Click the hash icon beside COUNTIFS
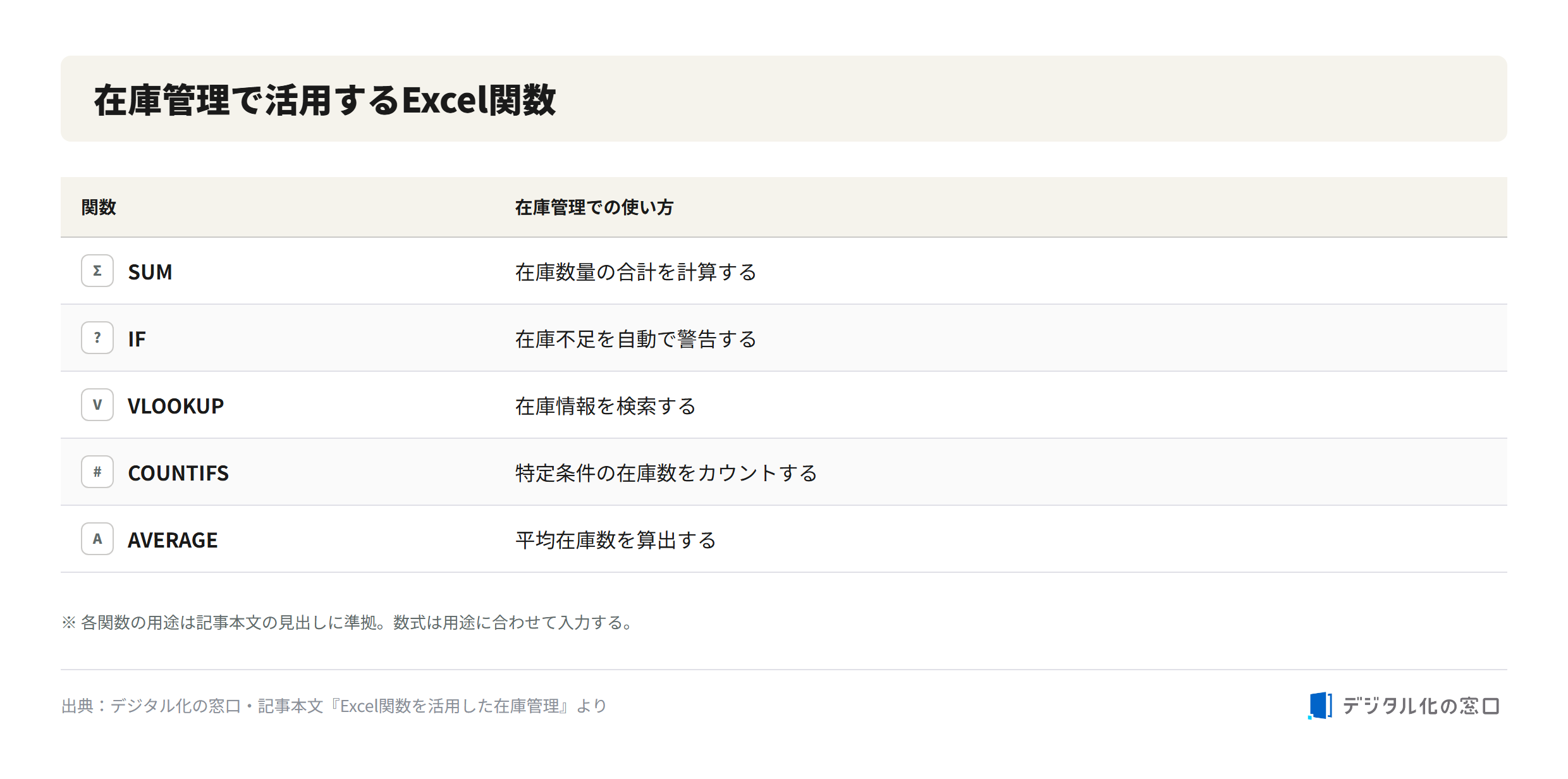Viewport: 1568px width, 779px height. (97, 472)
